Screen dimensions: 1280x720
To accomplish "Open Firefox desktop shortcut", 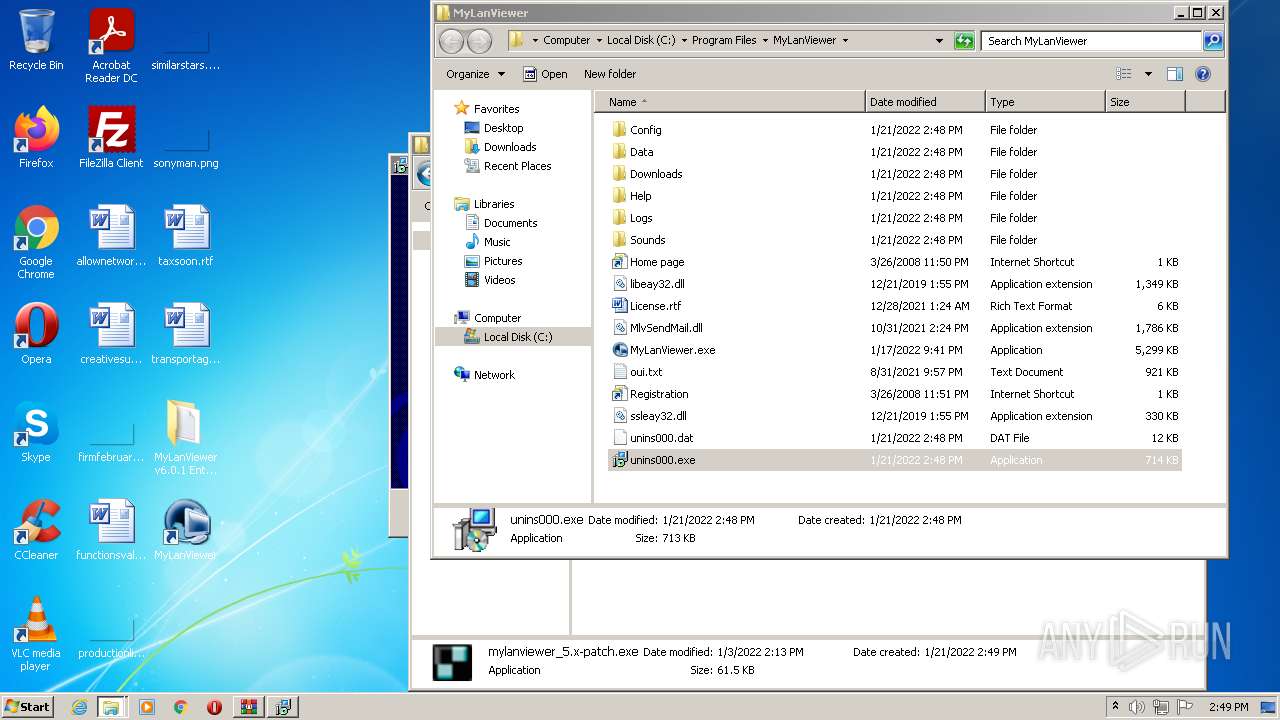I will tap(36, 138).
